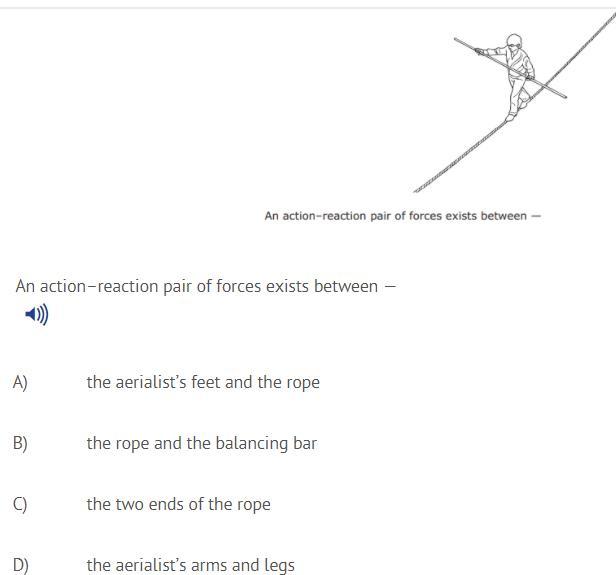Play the question audio with the speaker icon
Screen dimensions: 616x575
pyautogui.click(x=37, y=314)
